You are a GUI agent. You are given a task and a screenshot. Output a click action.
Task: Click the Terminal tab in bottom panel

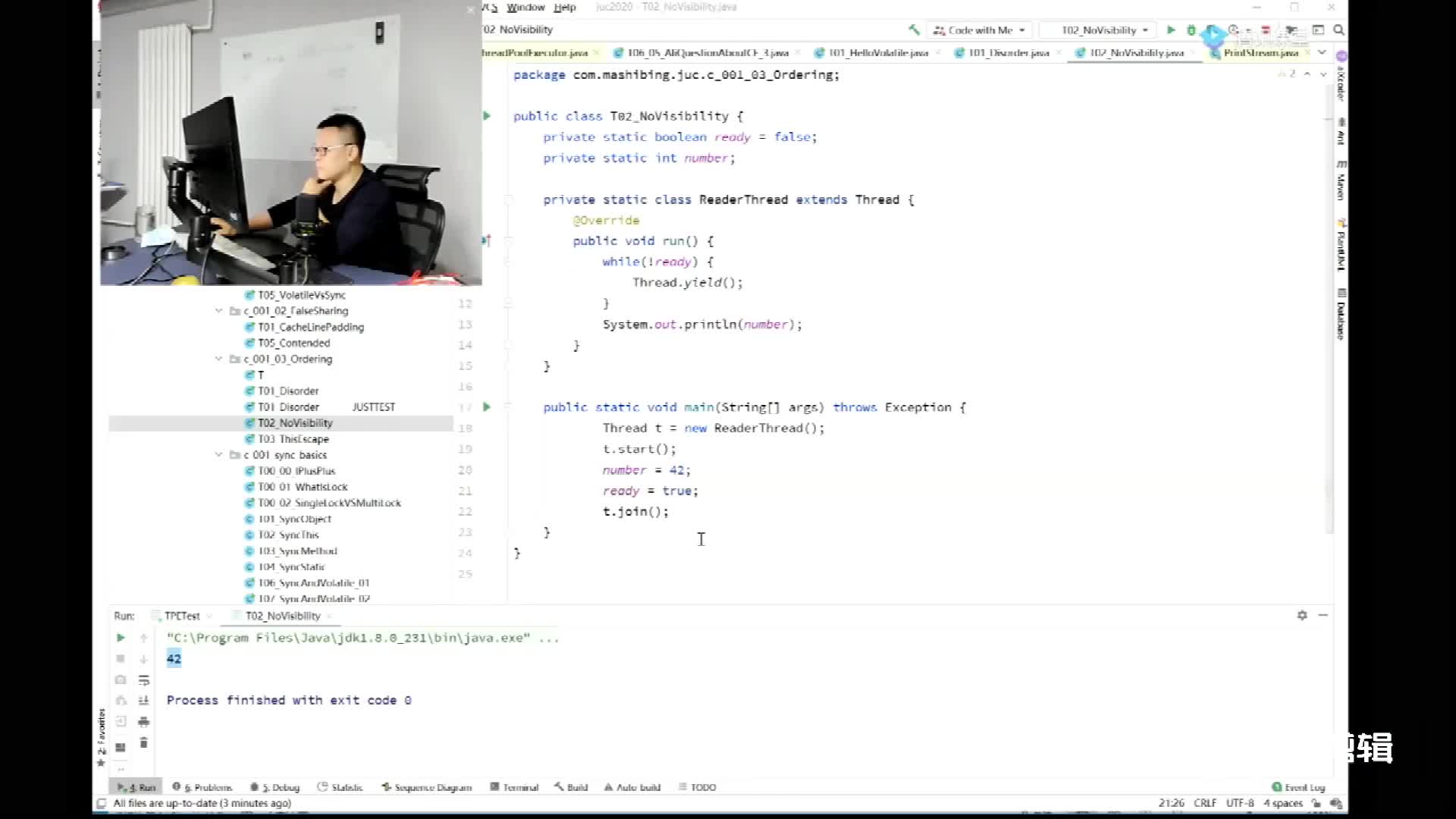coord(515,787)
